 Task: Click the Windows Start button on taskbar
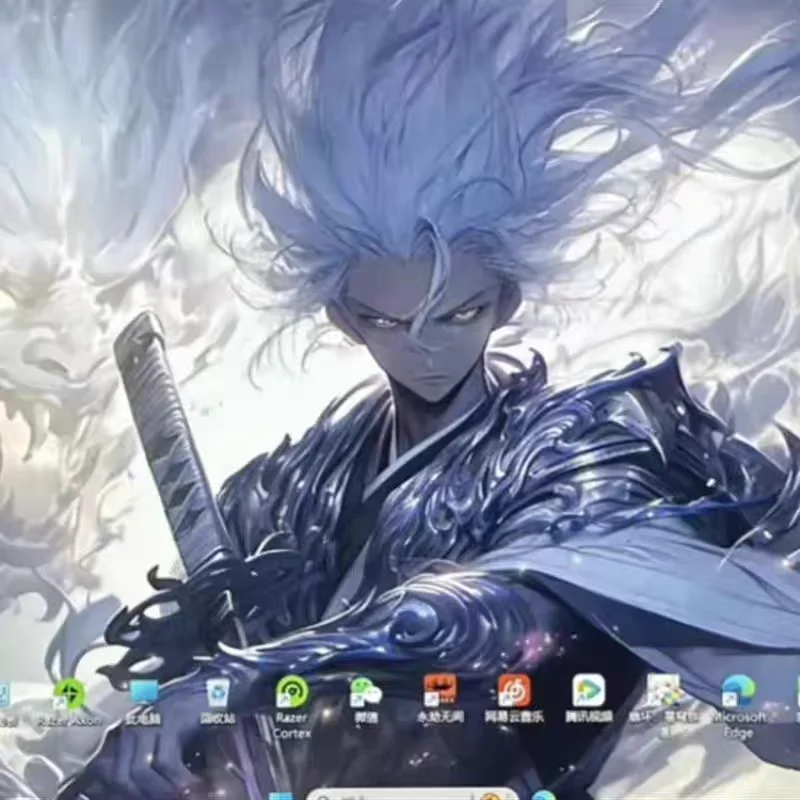point(281,796)
